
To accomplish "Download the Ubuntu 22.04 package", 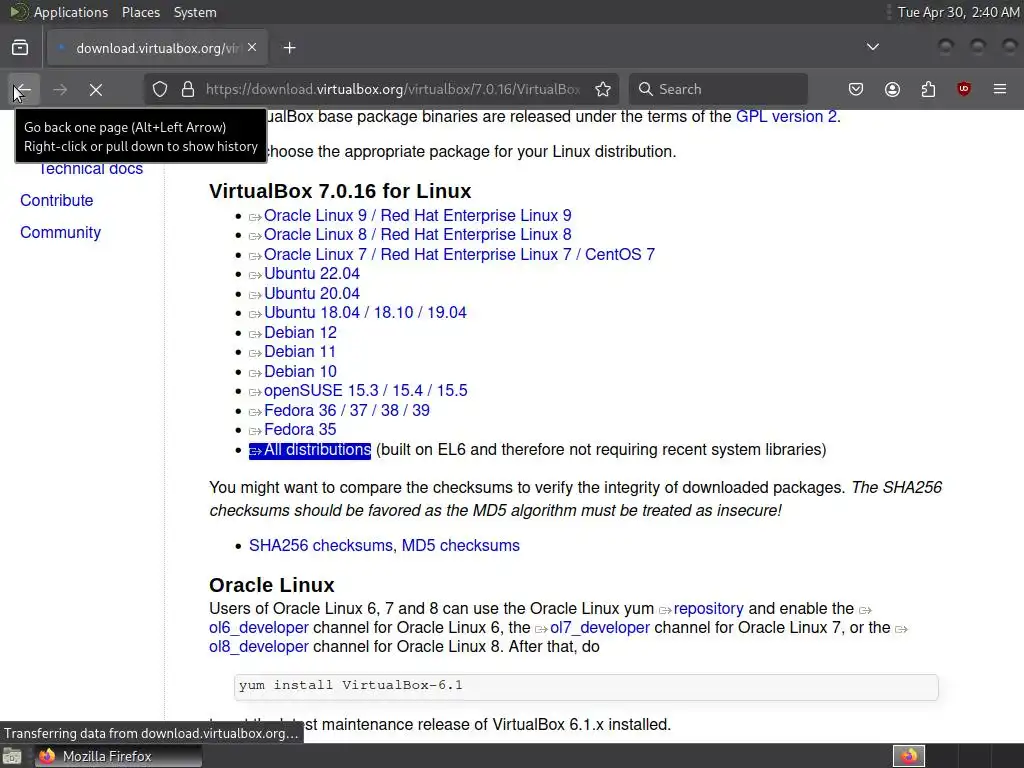I will coord(312,274).
